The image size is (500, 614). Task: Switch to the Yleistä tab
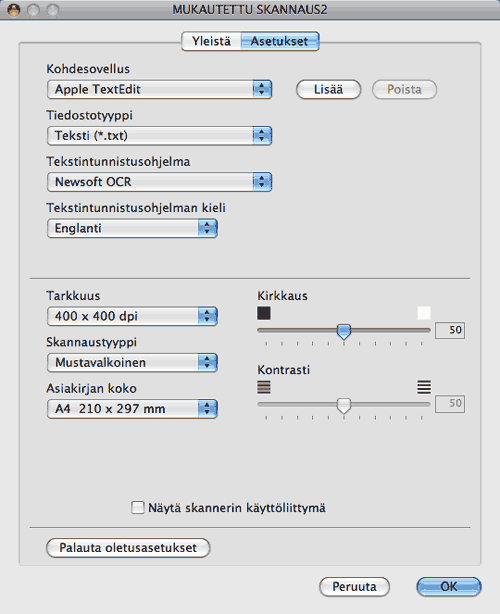click(211, 41)
